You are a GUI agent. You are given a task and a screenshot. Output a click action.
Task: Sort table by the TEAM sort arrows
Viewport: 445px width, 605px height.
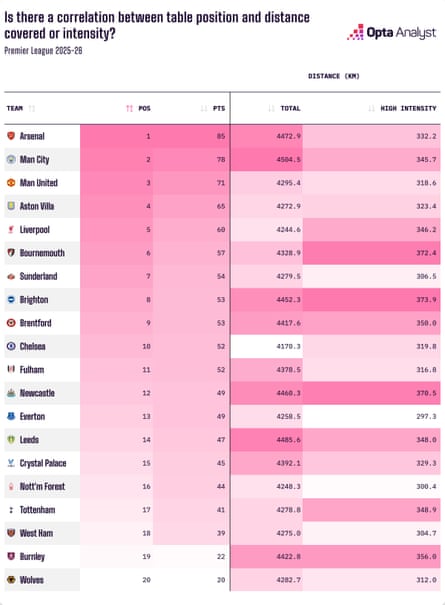(32, 108)
